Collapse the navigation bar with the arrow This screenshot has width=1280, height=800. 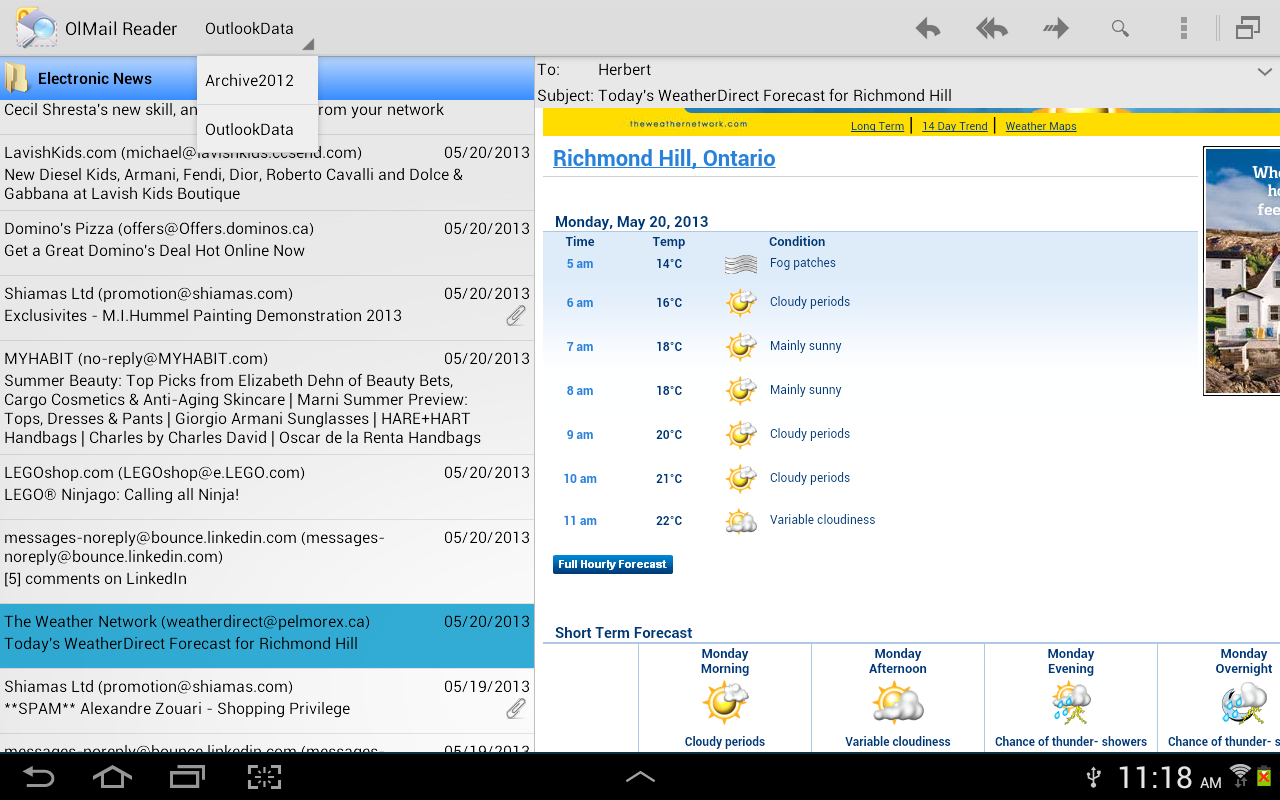[640, 775]
